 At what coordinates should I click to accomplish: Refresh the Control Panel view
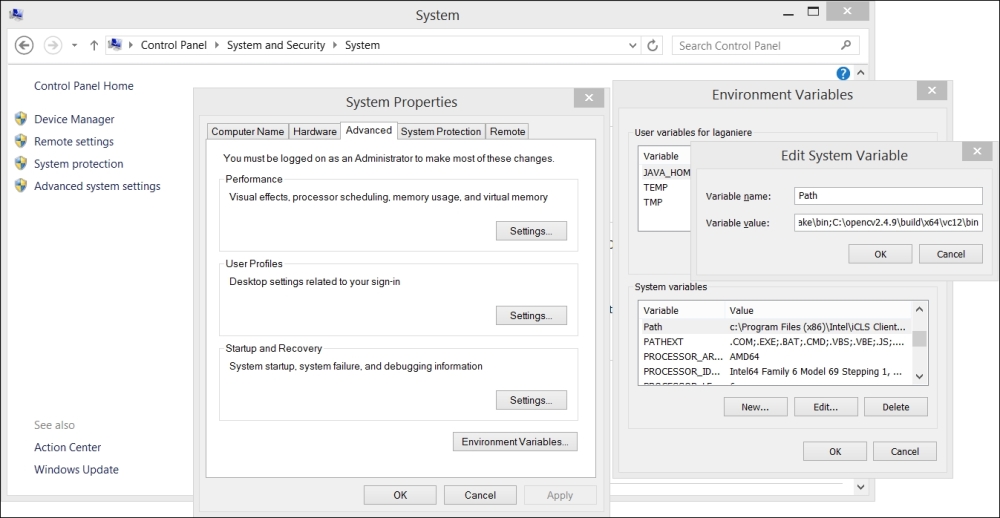(652, 45)
